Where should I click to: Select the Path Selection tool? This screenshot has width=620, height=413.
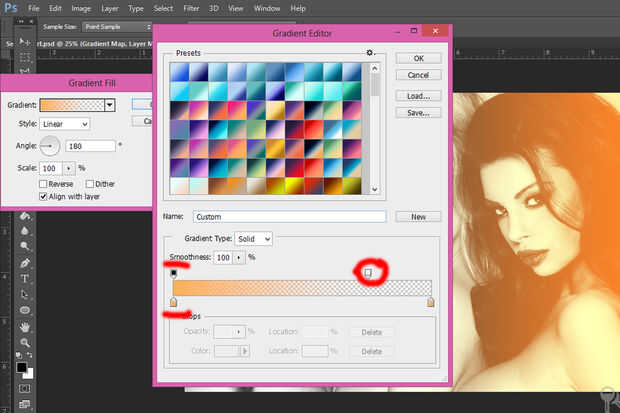pyautogui.click(x=25, y=294)
